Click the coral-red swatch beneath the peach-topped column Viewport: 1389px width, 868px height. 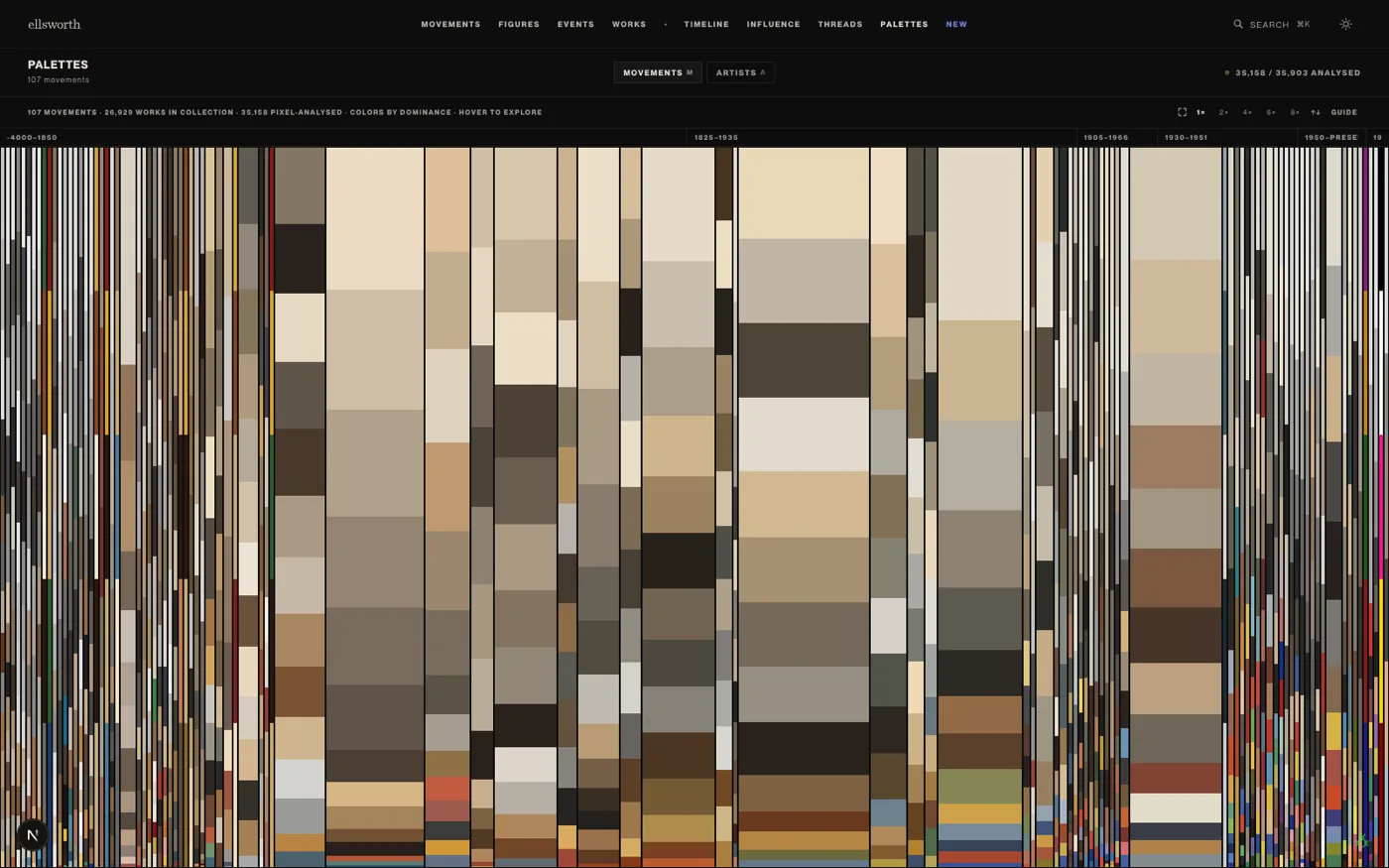pos(447,789)
